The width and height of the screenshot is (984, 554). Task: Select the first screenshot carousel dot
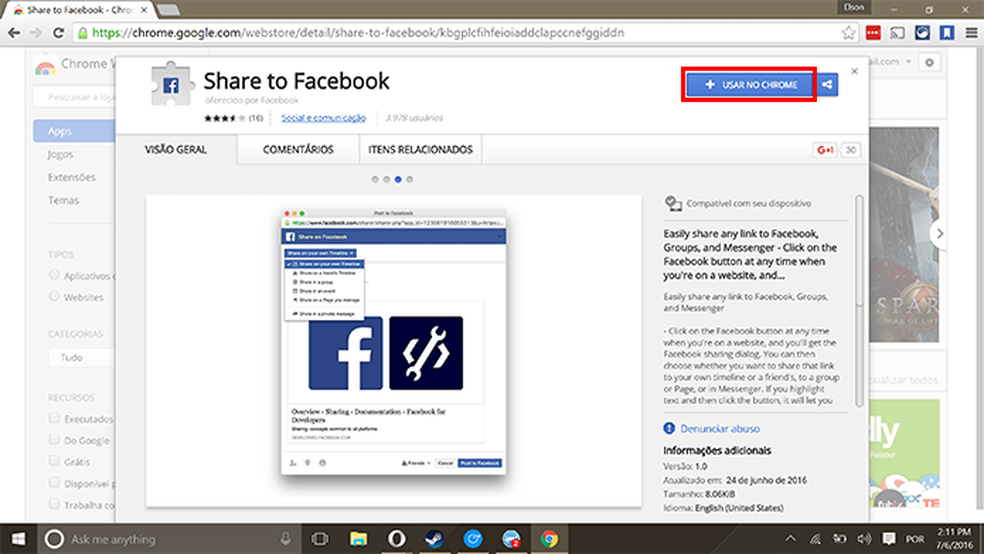(375, 179)
